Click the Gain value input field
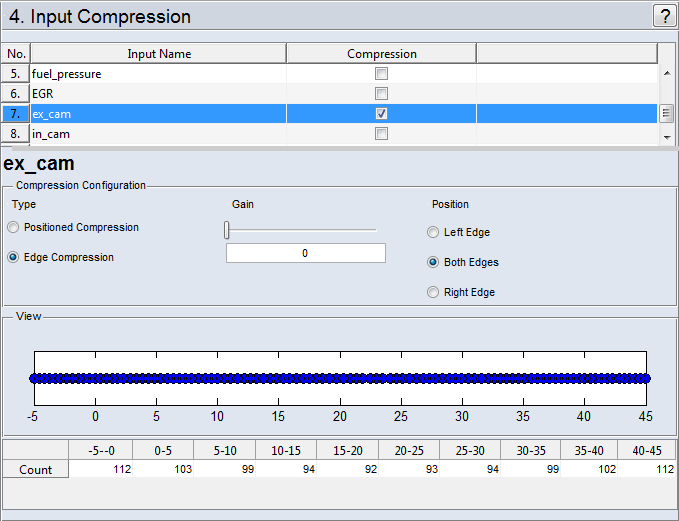This screenshot has height=521, width=679. 305,254
